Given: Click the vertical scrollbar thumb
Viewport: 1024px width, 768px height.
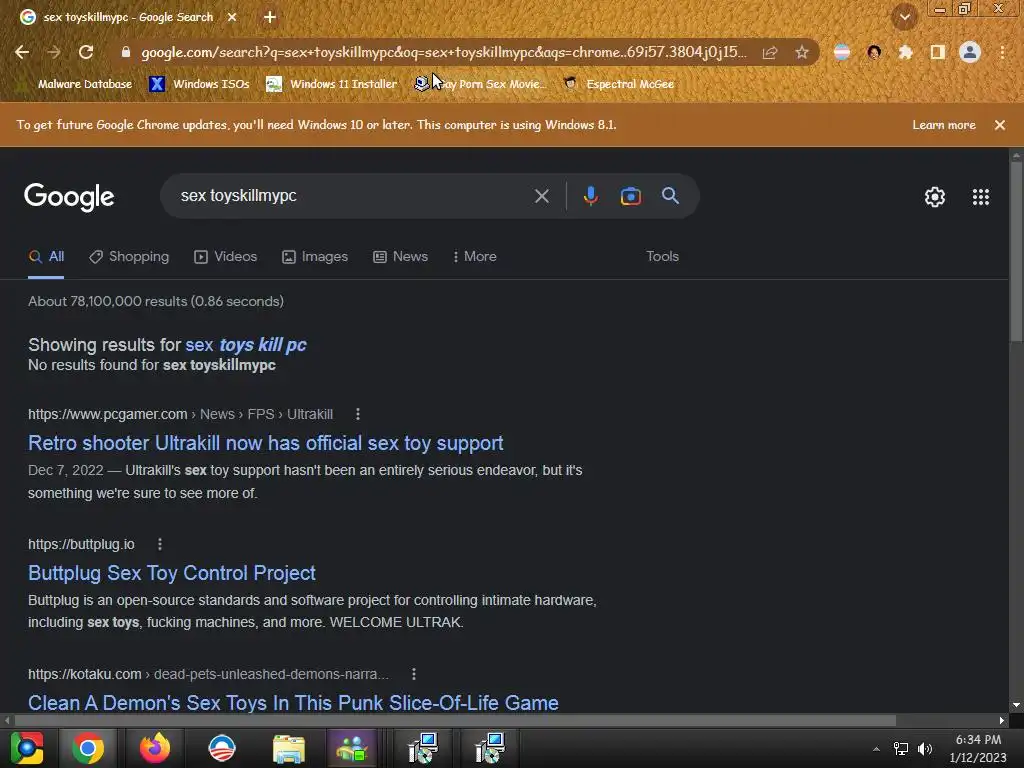Looking at the screenshot, I should click(1016, 251).
